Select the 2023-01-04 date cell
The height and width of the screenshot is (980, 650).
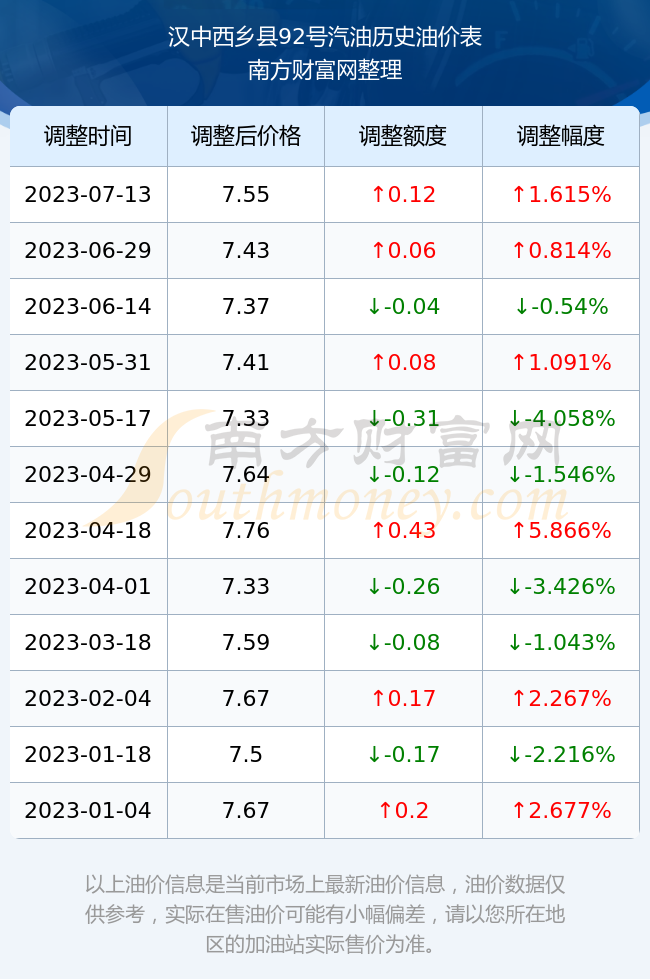click(88, 810)
